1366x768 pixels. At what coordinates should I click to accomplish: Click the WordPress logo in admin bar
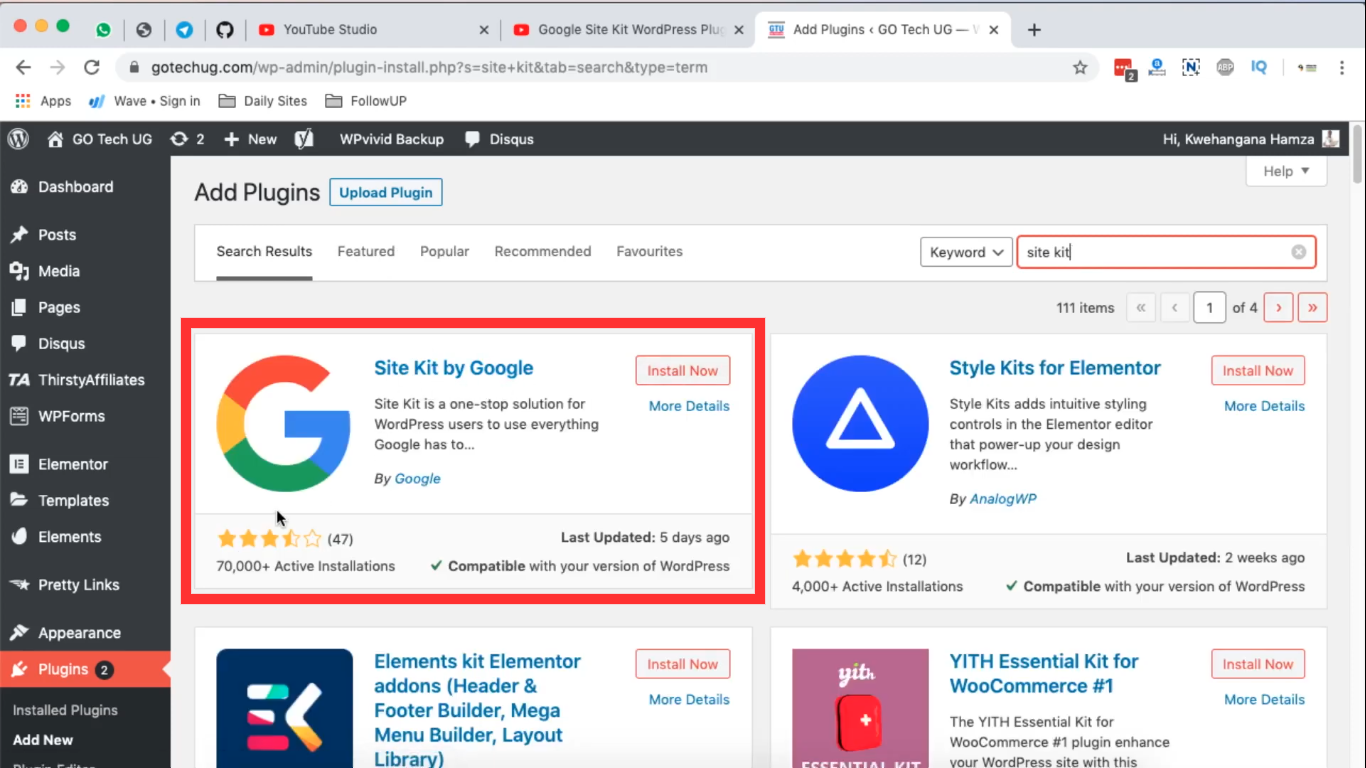18,139
